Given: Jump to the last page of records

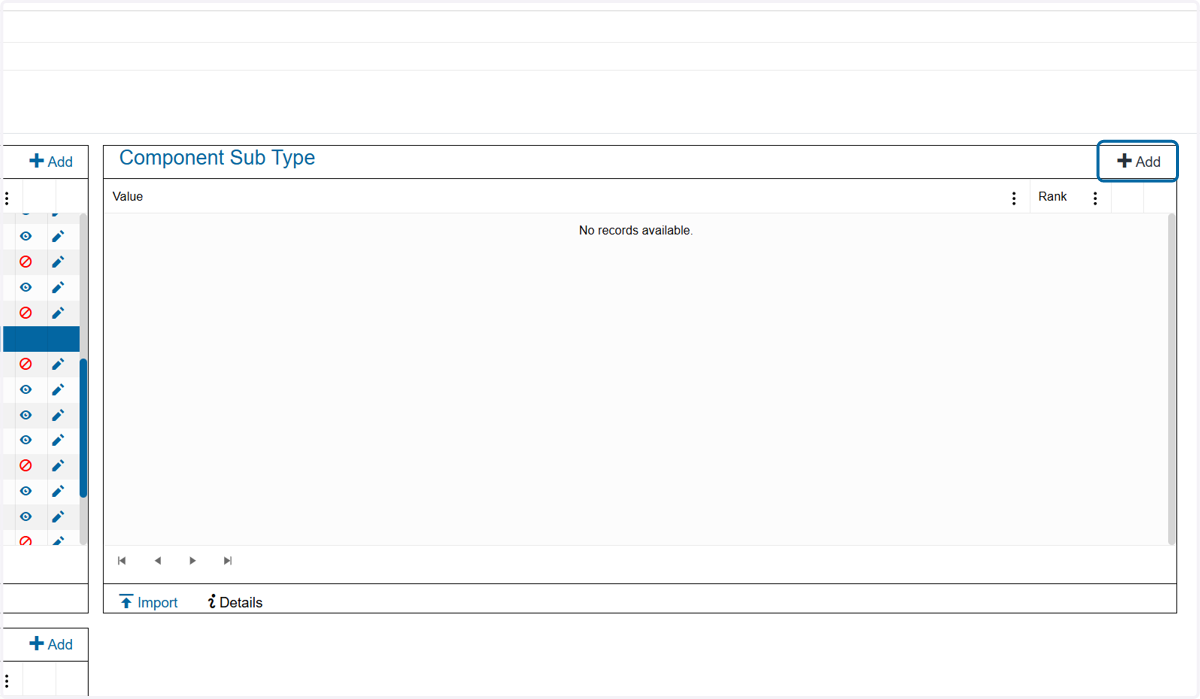Looking at the screenshot, I should (228, 561).
